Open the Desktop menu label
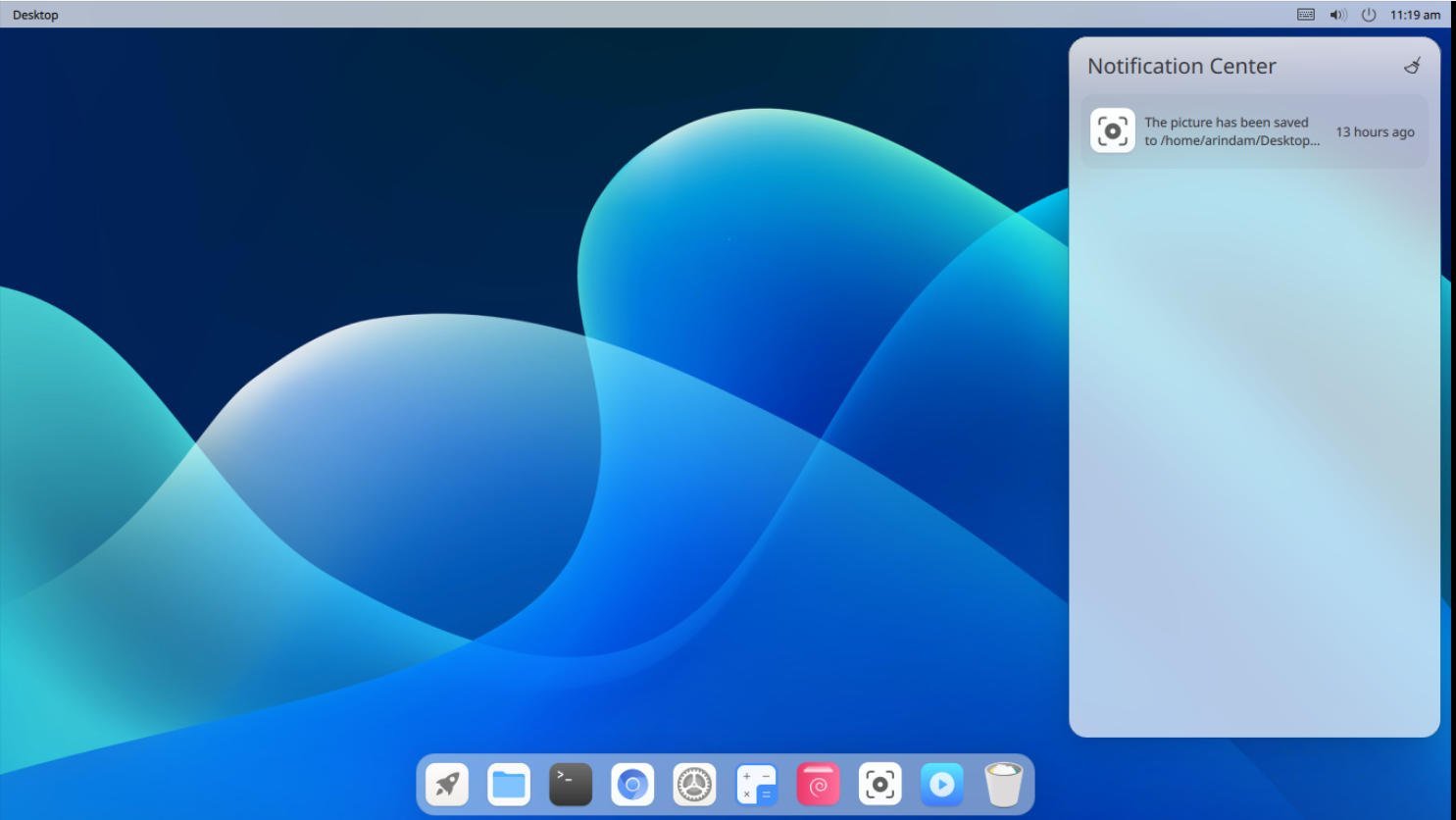This screenshot has height=820, width=1456. pos(37,14)
